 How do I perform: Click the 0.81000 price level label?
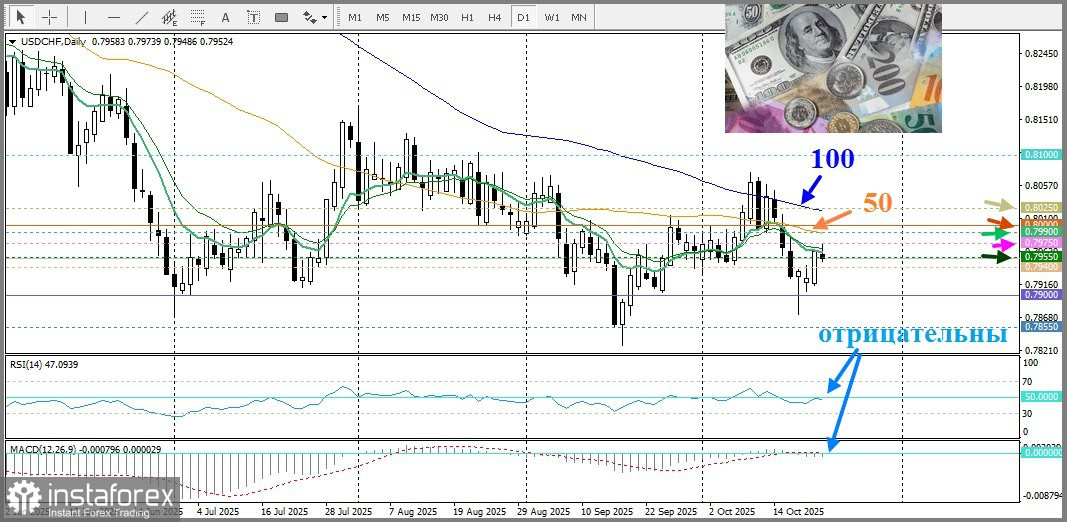1041,155
